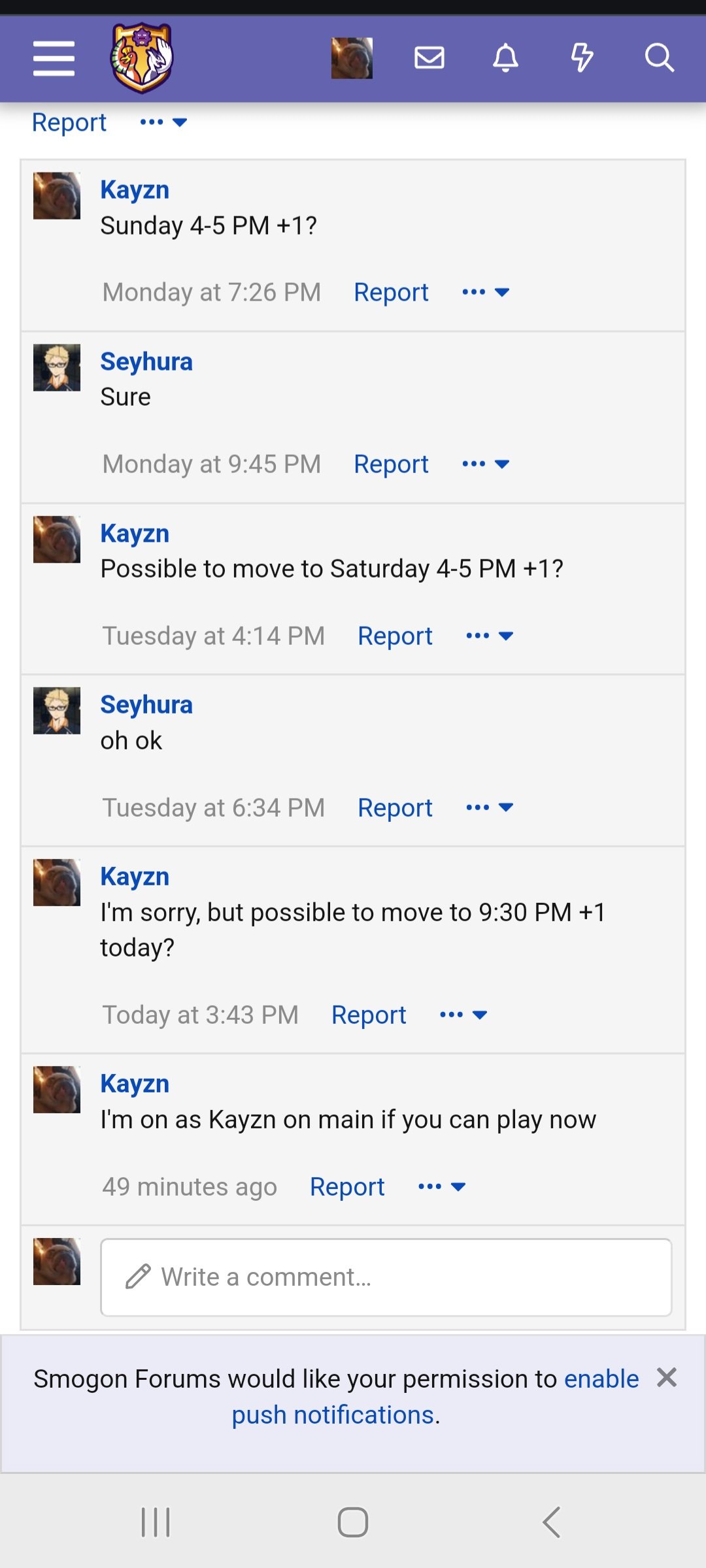
Task: Report the "Today at 3:43 PM" comment
Action: [369, 1015]
